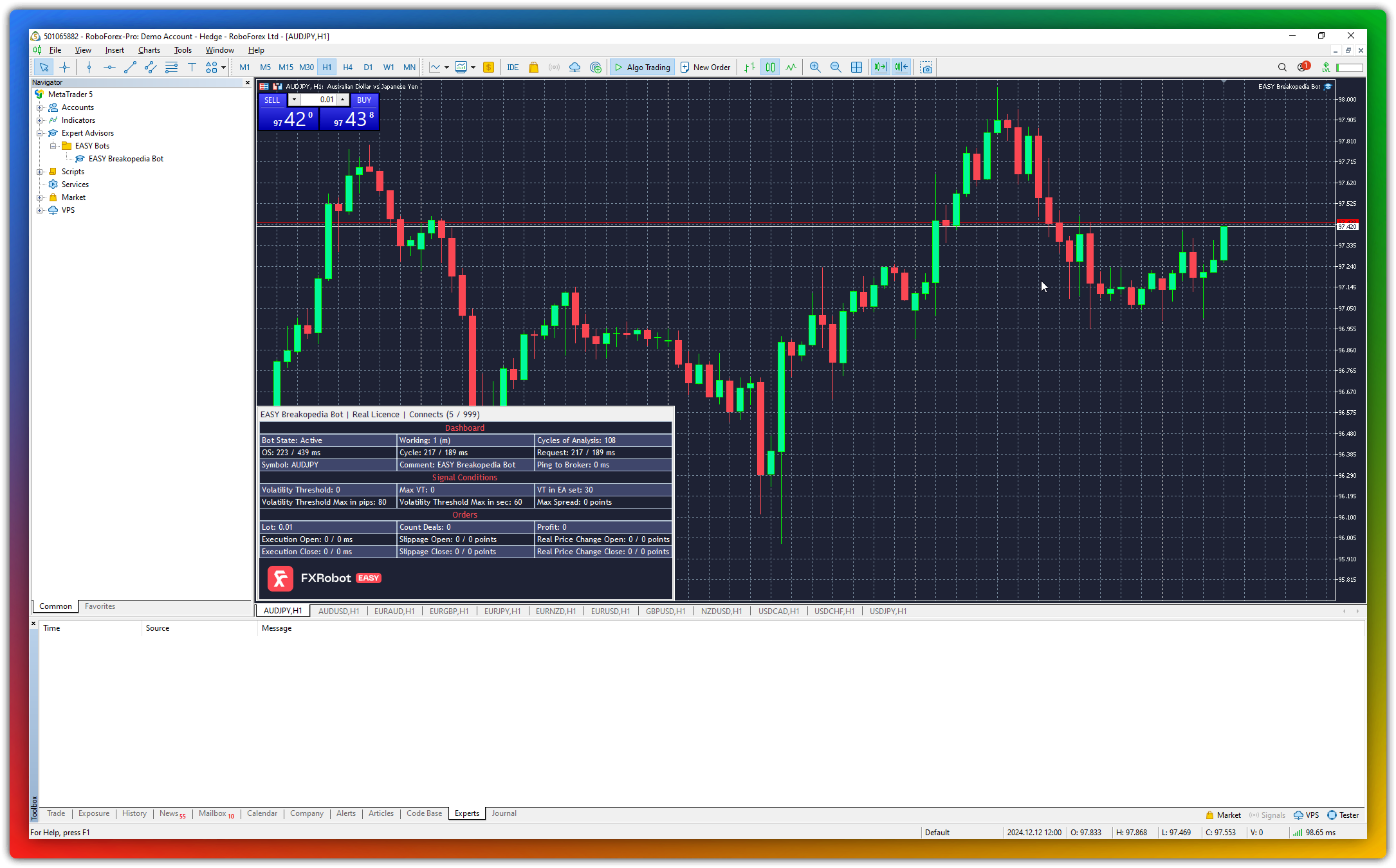Screen dimensions: 1396x868
Task: Open the account notifications icon
Action: click(x=1303, y=67)
